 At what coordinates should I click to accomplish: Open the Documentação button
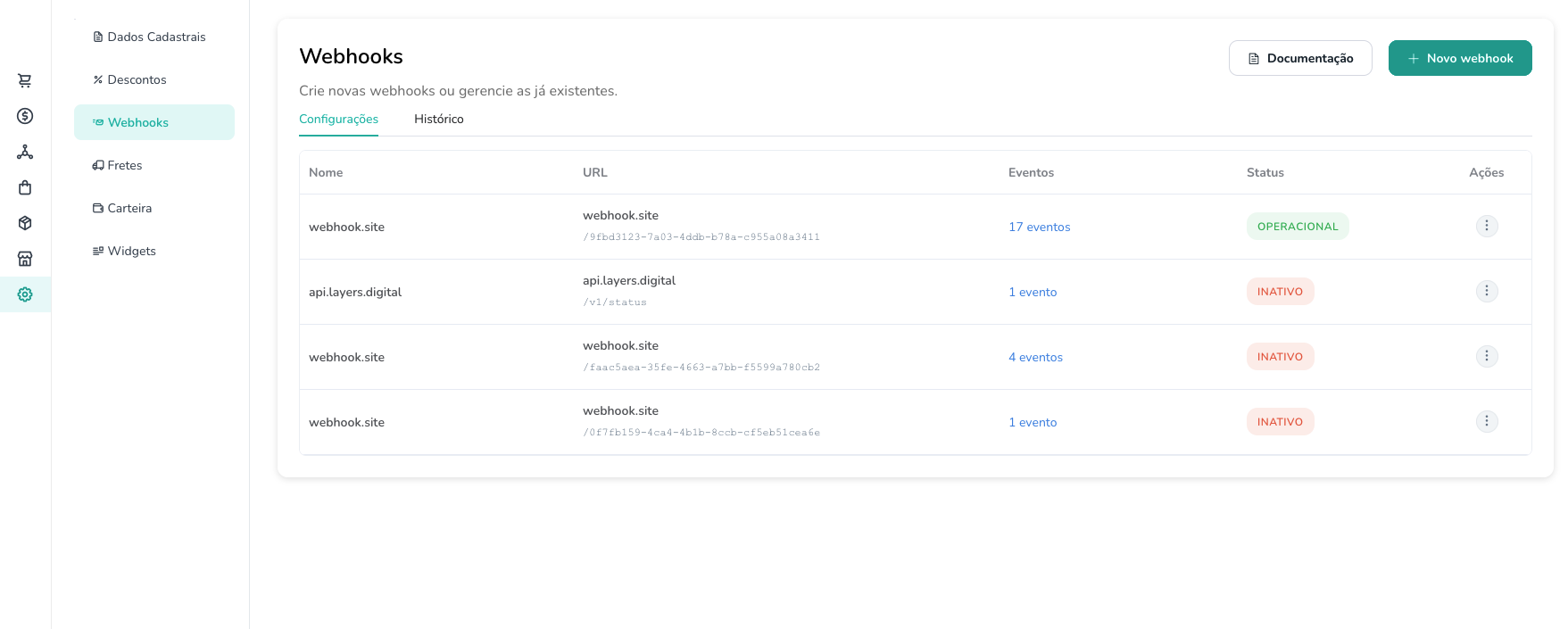[1299, 58]
